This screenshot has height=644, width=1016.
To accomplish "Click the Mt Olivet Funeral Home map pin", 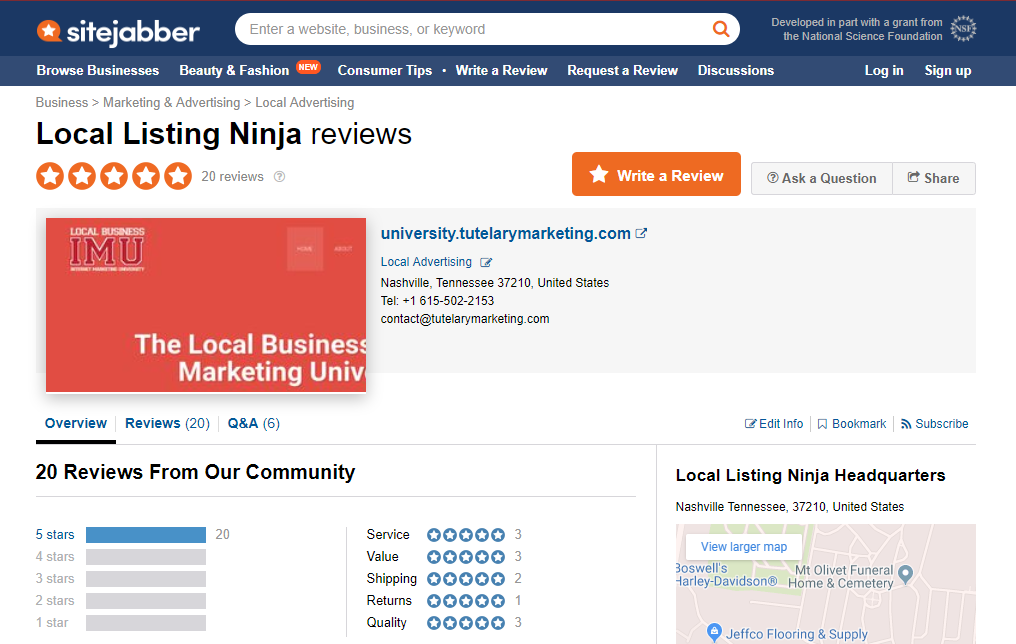I will click(x=906, y=574).
